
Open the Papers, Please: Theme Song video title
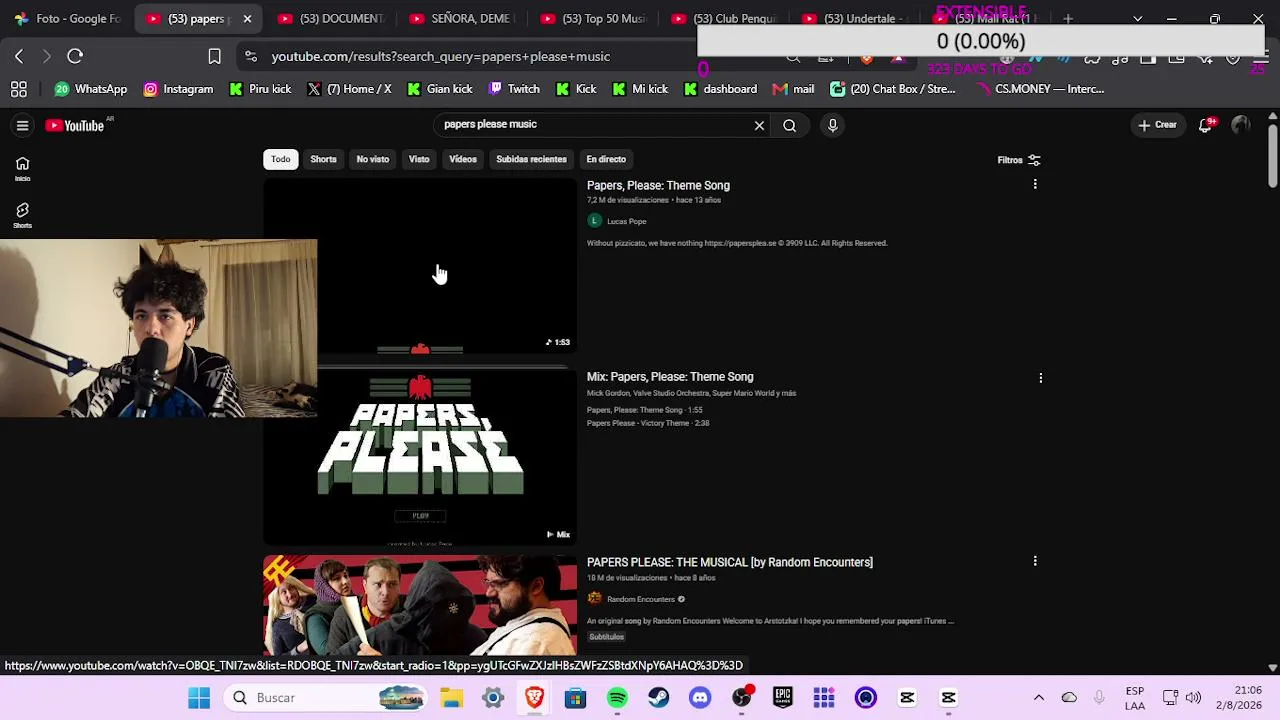point(658,186)
